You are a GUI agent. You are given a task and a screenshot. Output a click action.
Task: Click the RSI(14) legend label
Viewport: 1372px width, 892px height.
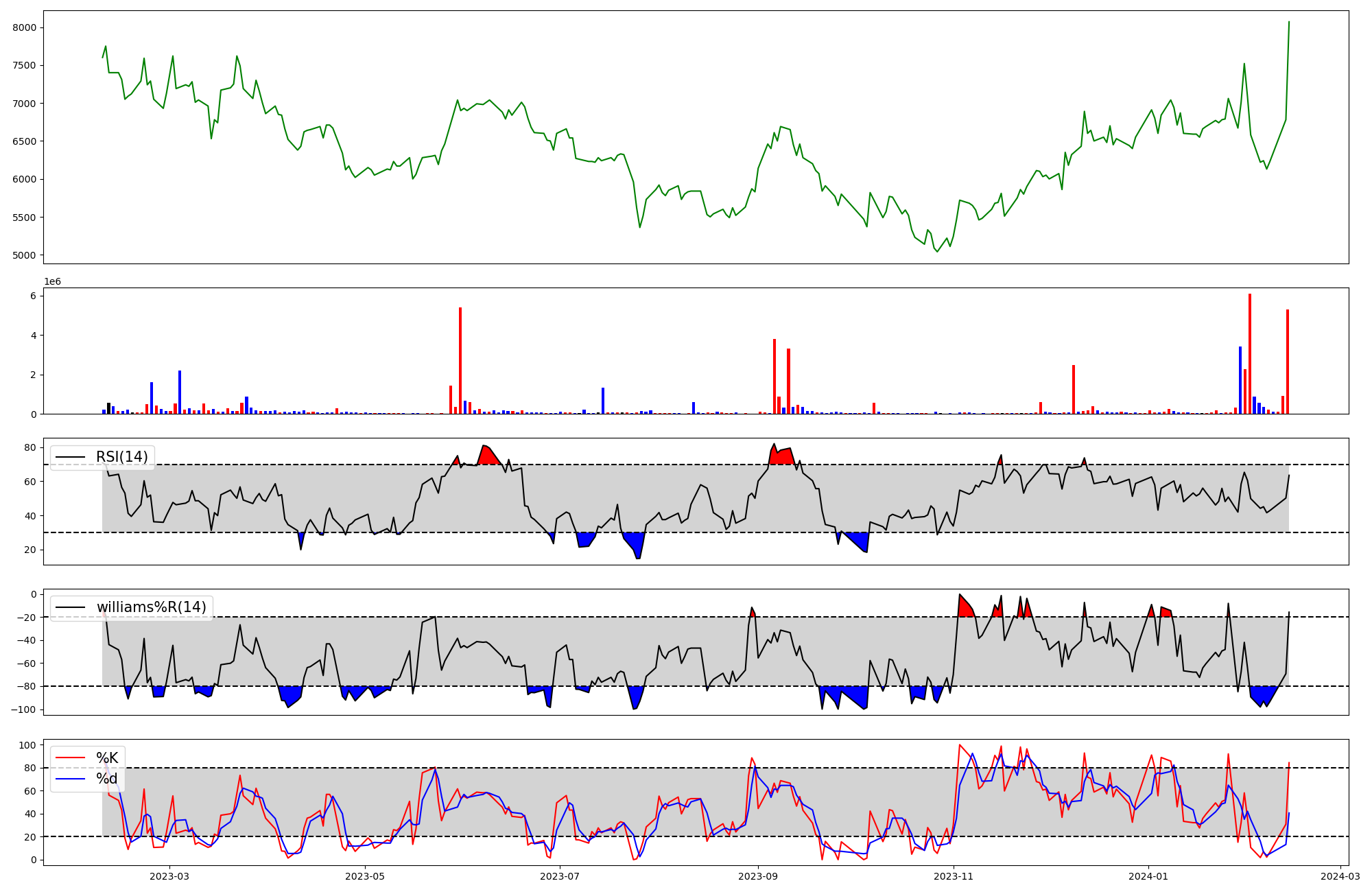pos(121,457)
